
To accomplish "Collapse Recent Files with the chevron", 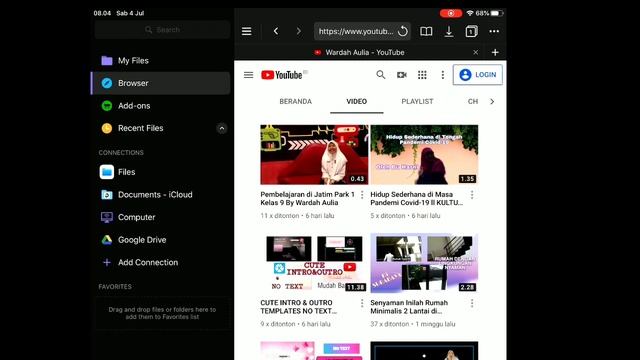I will pos(222,129).
